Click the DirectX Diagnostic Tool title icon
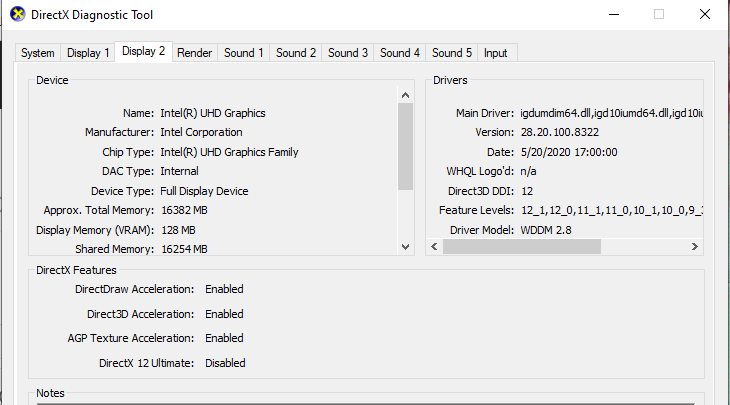 pos(18,14)
